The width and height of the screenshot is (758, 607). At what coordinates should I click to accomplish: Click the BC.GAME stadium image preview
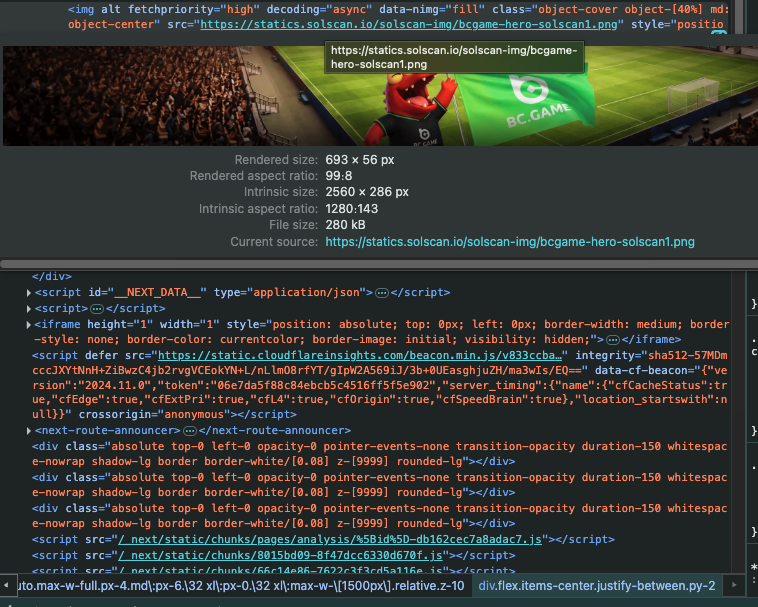point(379,96)
